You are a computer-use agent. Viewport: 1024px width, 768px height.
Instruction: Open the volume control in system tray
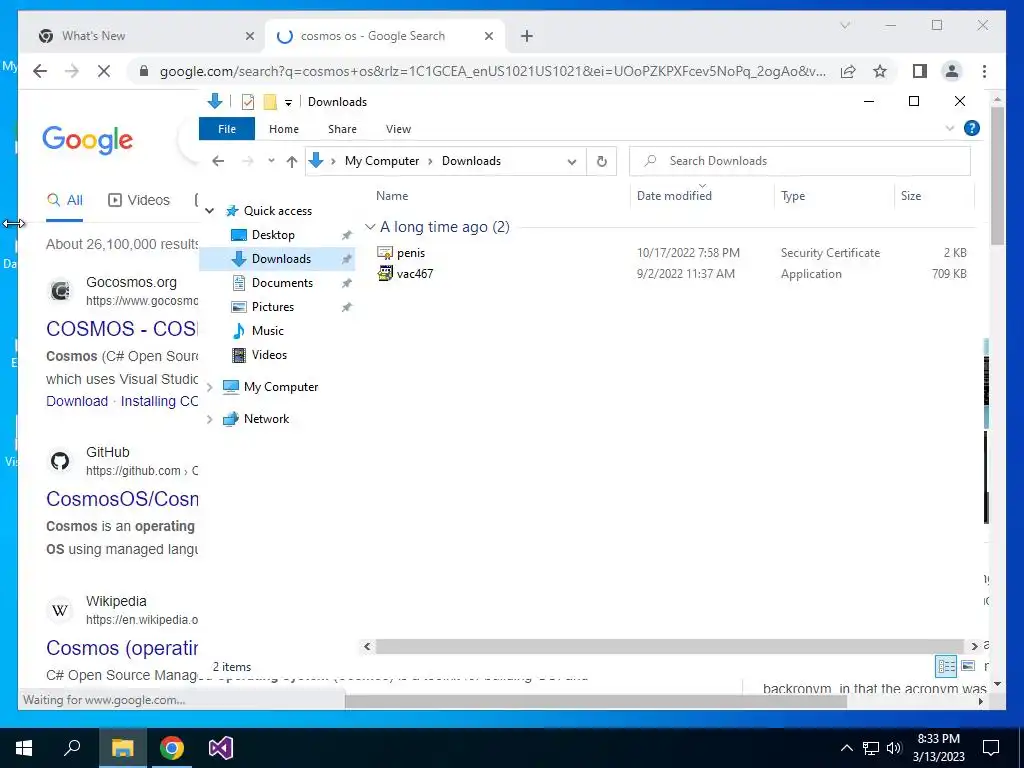pos(894,748)
